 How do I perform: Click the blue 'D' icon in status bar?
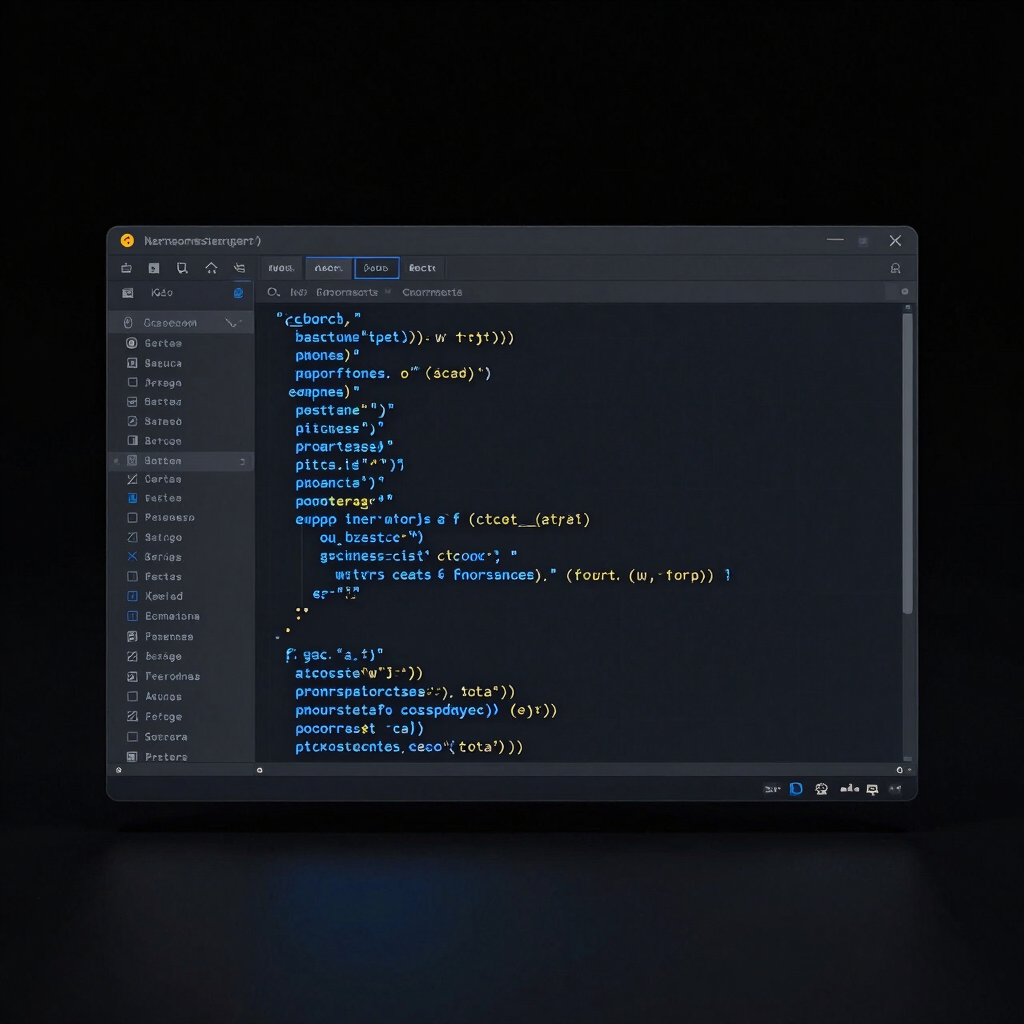click(x=796, y=789)
